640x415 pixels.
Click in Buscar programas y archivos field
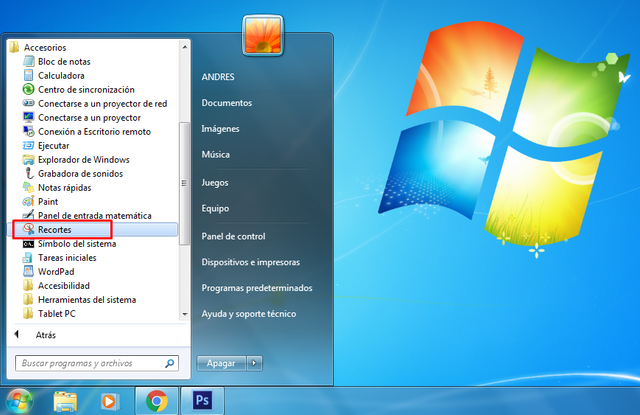coord(97,363)
